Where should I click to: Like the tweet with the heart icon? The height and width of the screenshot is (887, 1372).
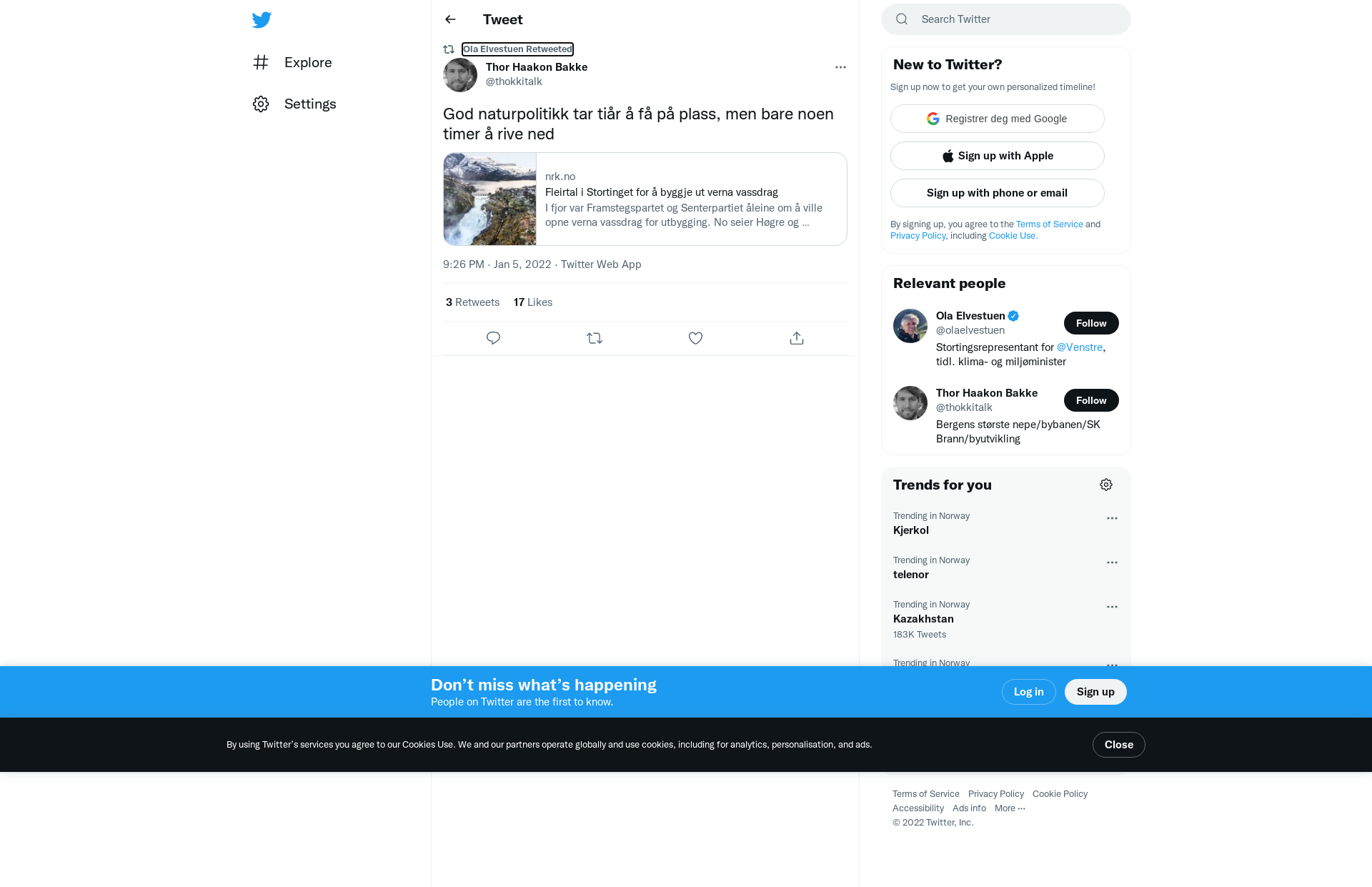tap(695, 338)
